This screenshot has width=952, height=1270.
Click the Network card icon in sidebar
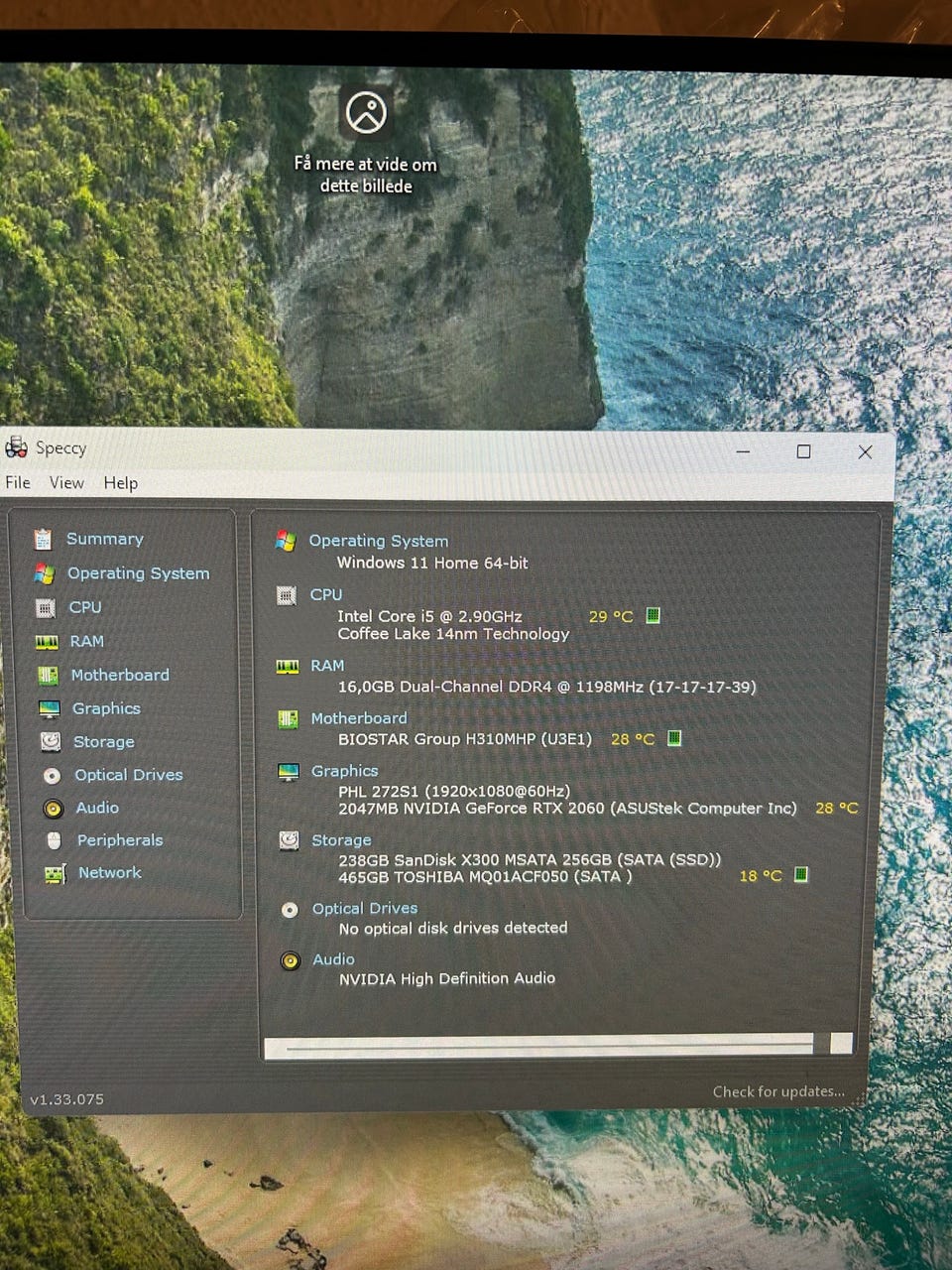55,873
